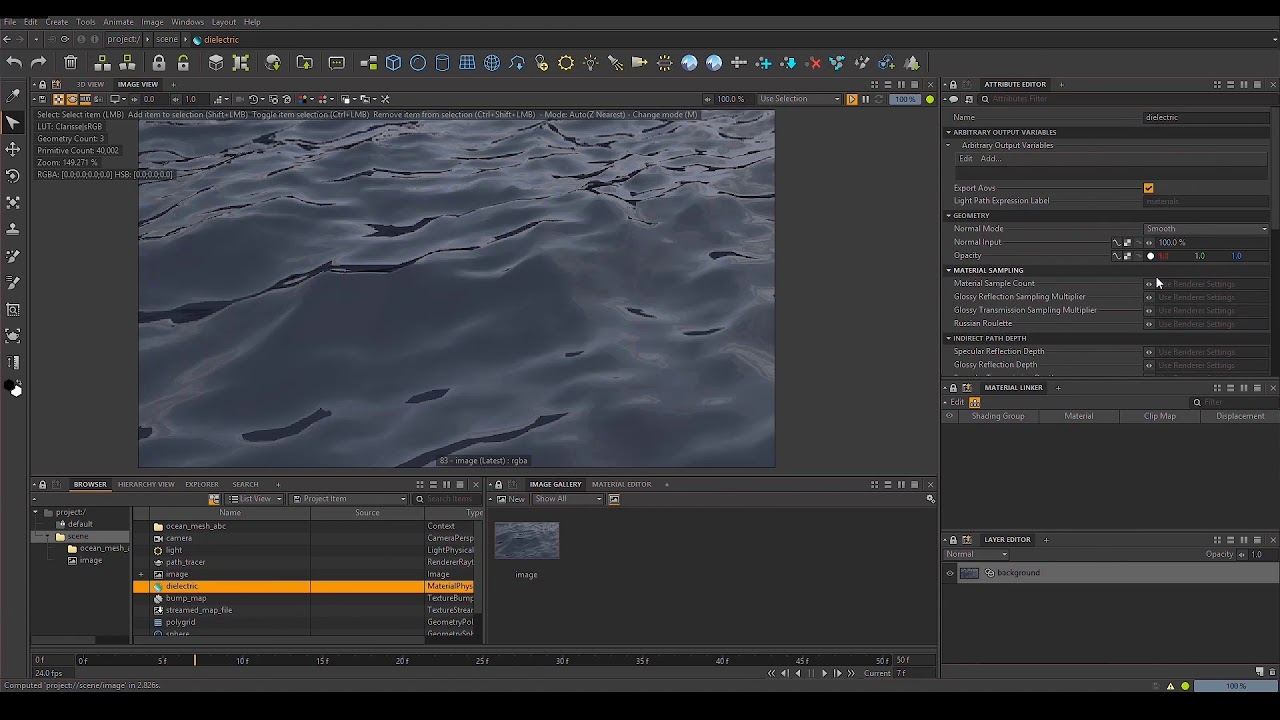Viewport: 1280px width, 720px height.
Task: Toggle the eye beside Specular Reflection Depth
Action: tap(1149, 352)
